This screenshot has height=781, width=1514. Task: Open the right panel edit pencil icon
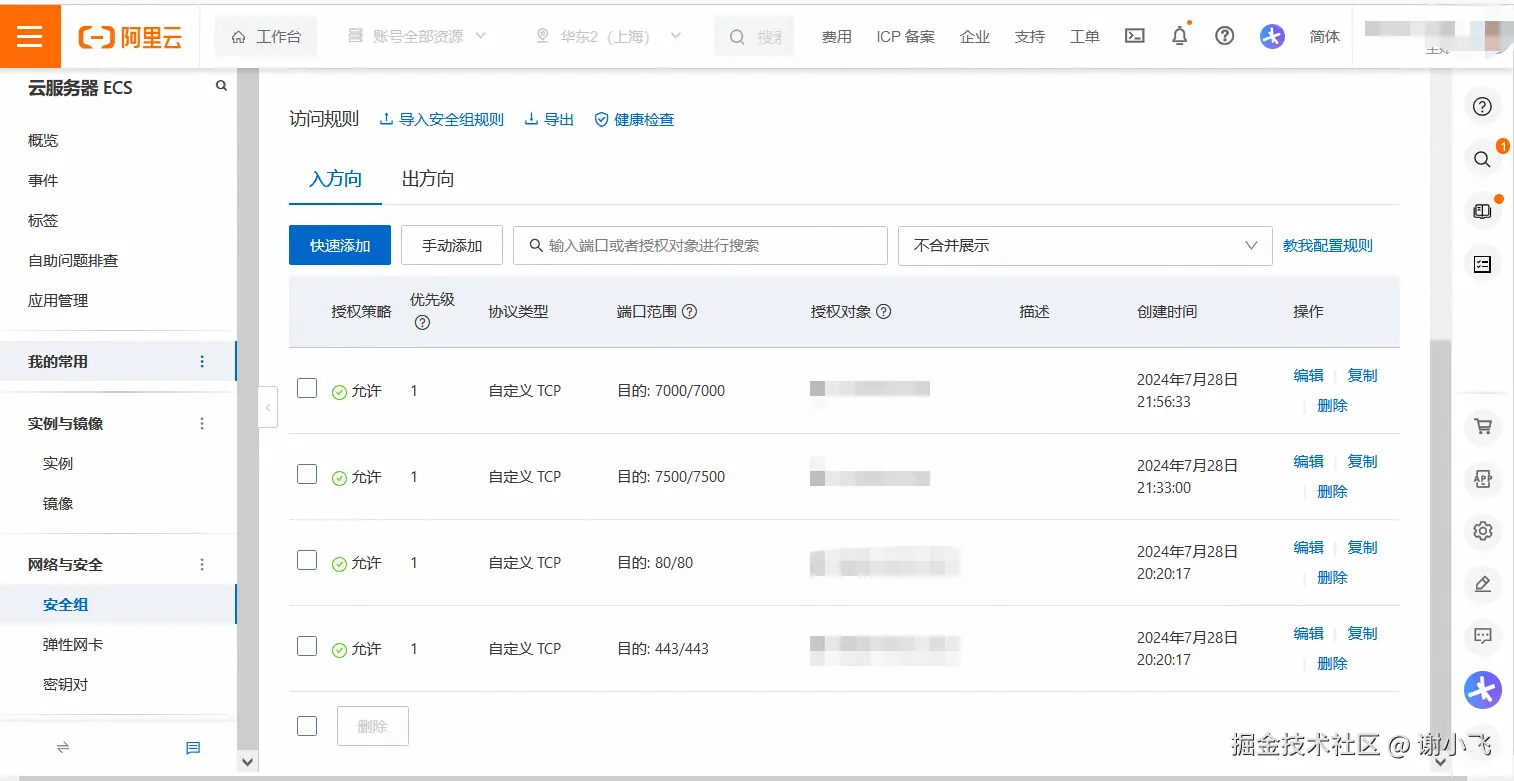point(1483,583)
